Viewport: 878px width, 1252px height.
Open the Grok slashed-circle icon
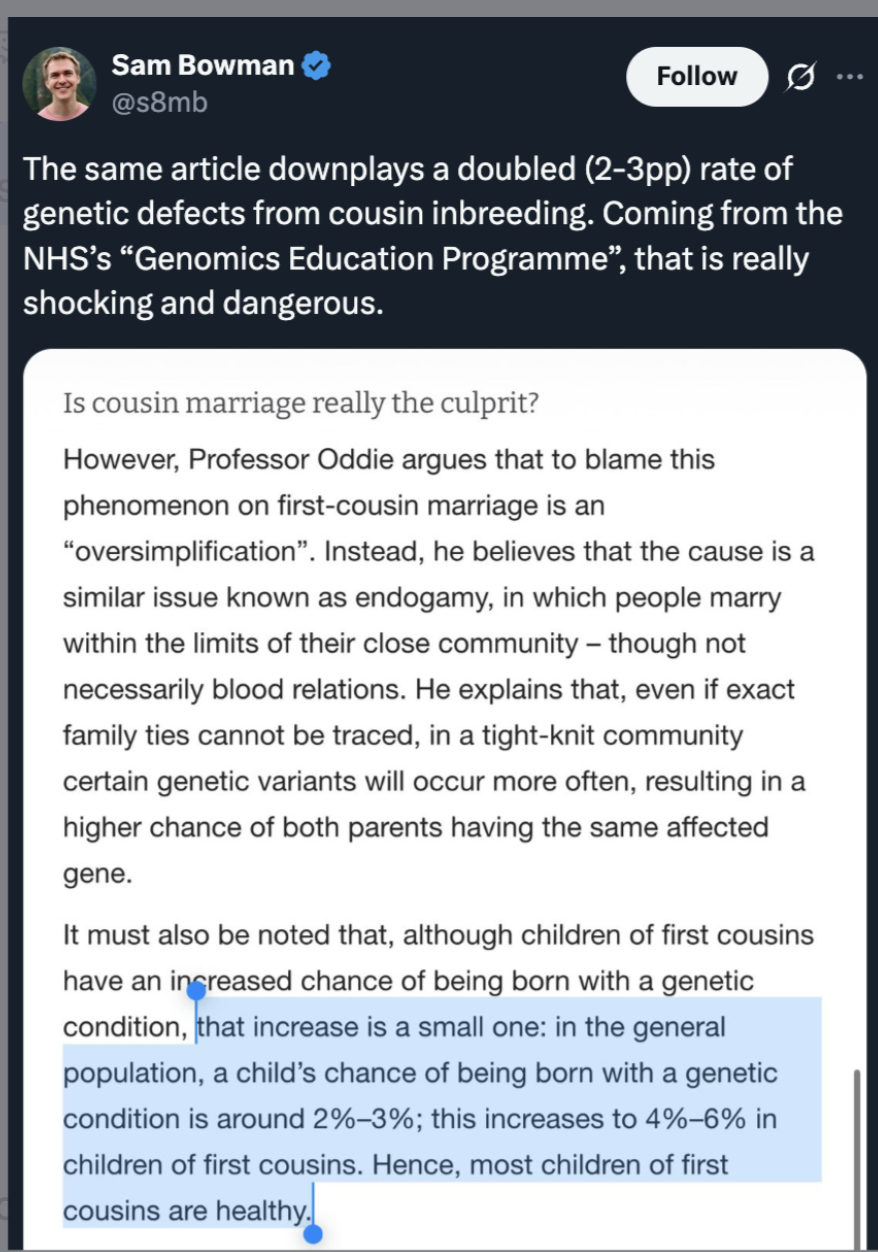pos(800,77)
